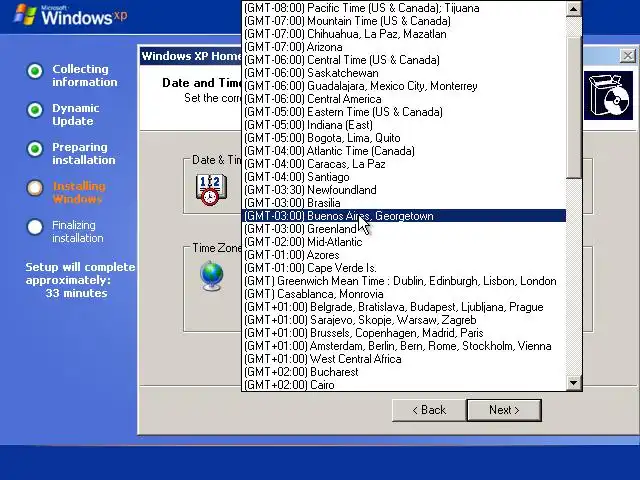Select Bogota, Lima, Quito
Image resolution: width=640 pixels, height=480 pixels.
[x=404, y=138]
